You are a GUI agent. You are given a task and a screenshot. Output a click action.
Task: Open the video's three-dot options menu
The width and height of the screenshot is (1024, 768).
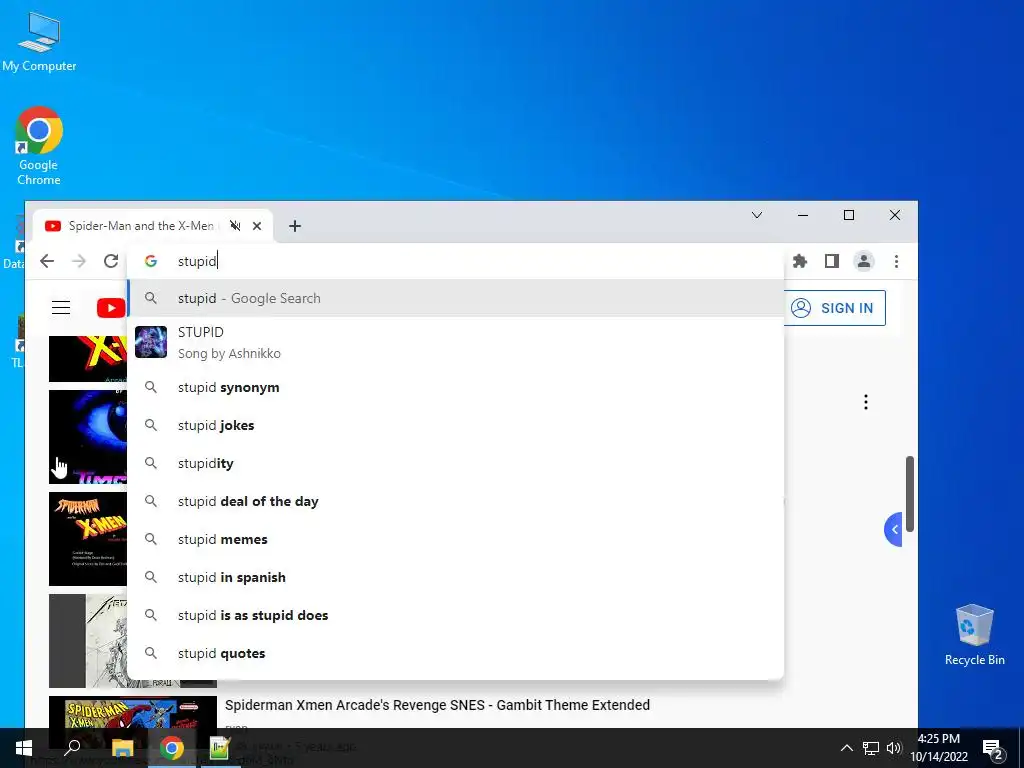[x=866, y=402]
